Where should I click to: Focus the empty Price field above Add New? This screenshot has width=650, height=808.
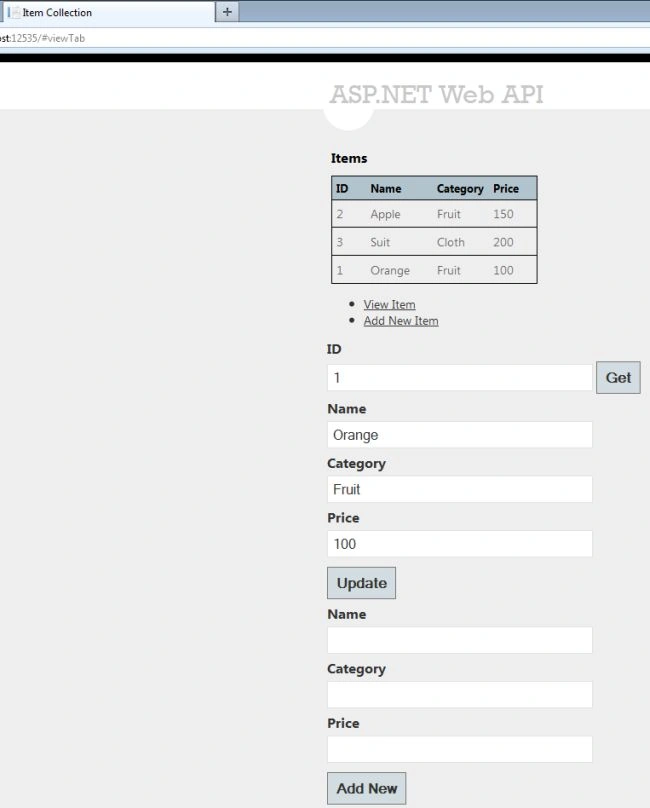460,749
